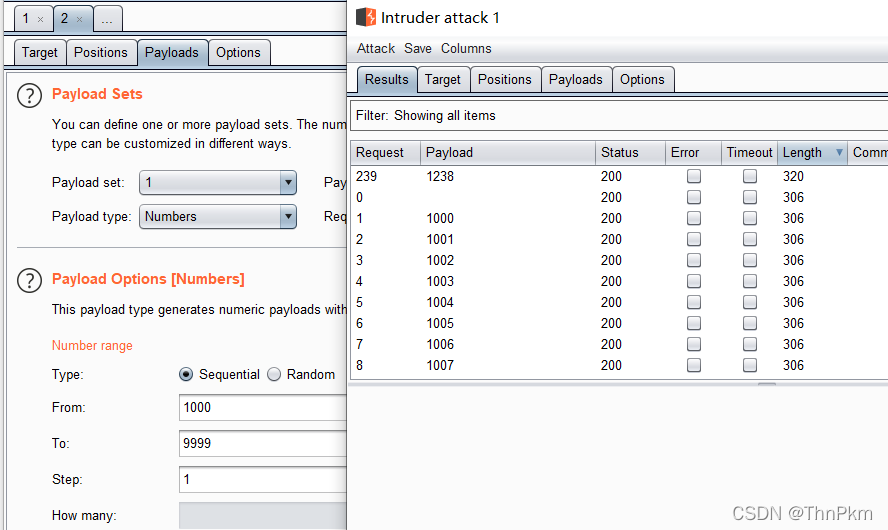Switch to Payloads tab in attack window
Screen dimensions: 888x530
576,79
